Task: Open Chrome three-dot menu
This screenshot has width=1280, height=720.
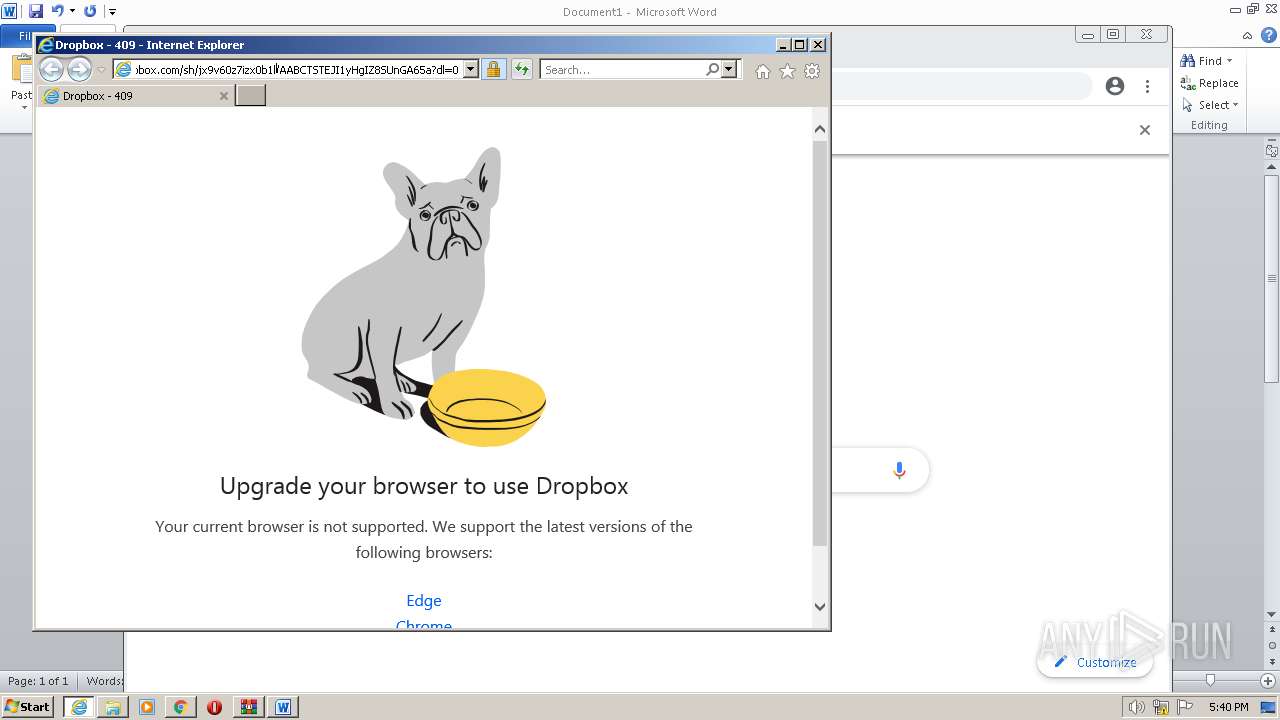Action: [x=1147, y=86]
